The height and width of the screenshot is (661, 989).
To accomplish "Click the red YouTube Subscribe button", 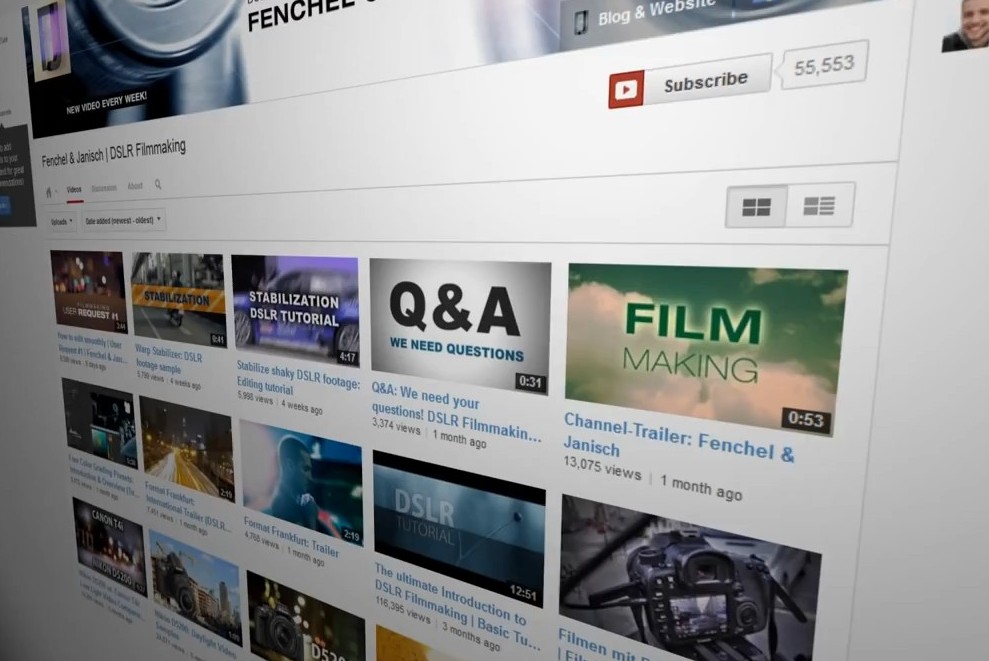I will tap(689, 83).
